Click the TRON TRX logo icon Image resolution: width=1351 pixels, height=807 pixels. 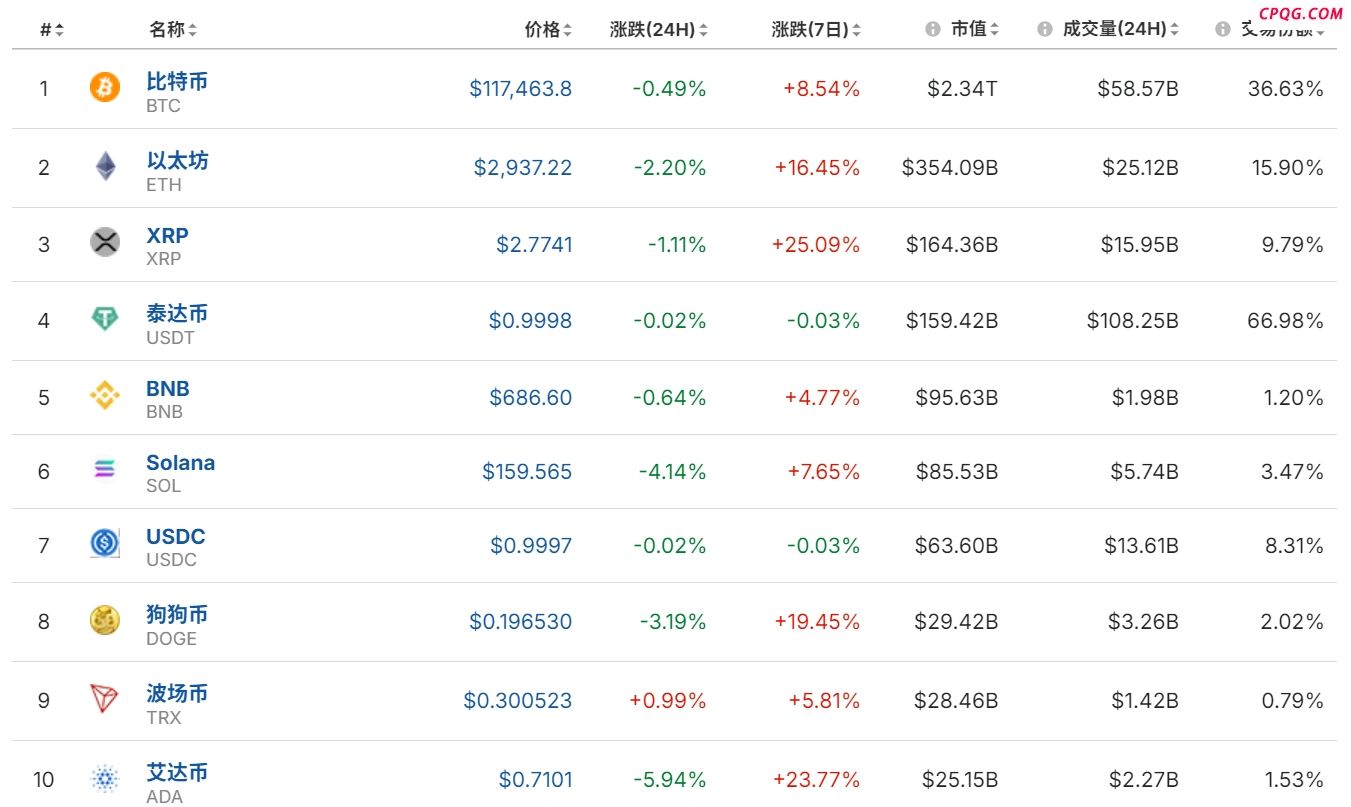pyautogui.click(x=104, y=699)
